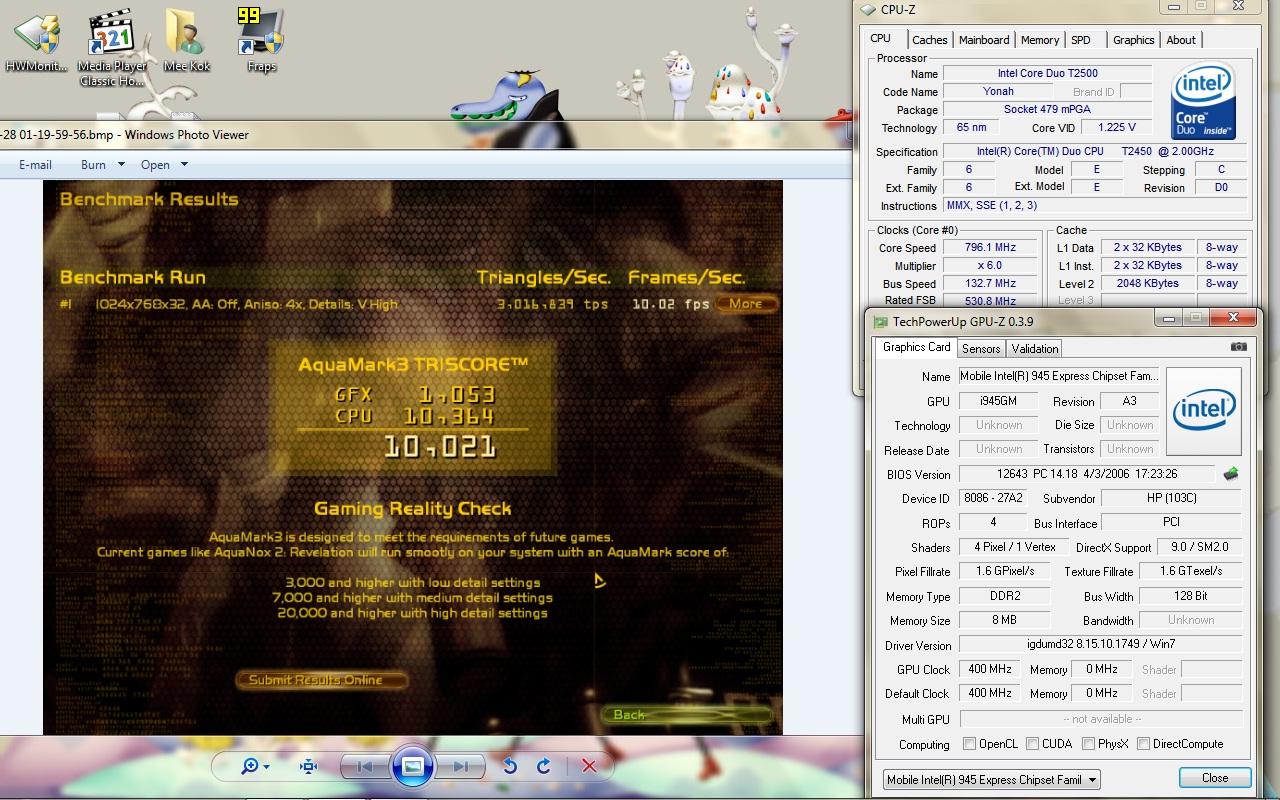Click GPU-Z screenshot camera icon
Image resolution: width=1280 pixels, height=800 pixels.
(1239, 347)
